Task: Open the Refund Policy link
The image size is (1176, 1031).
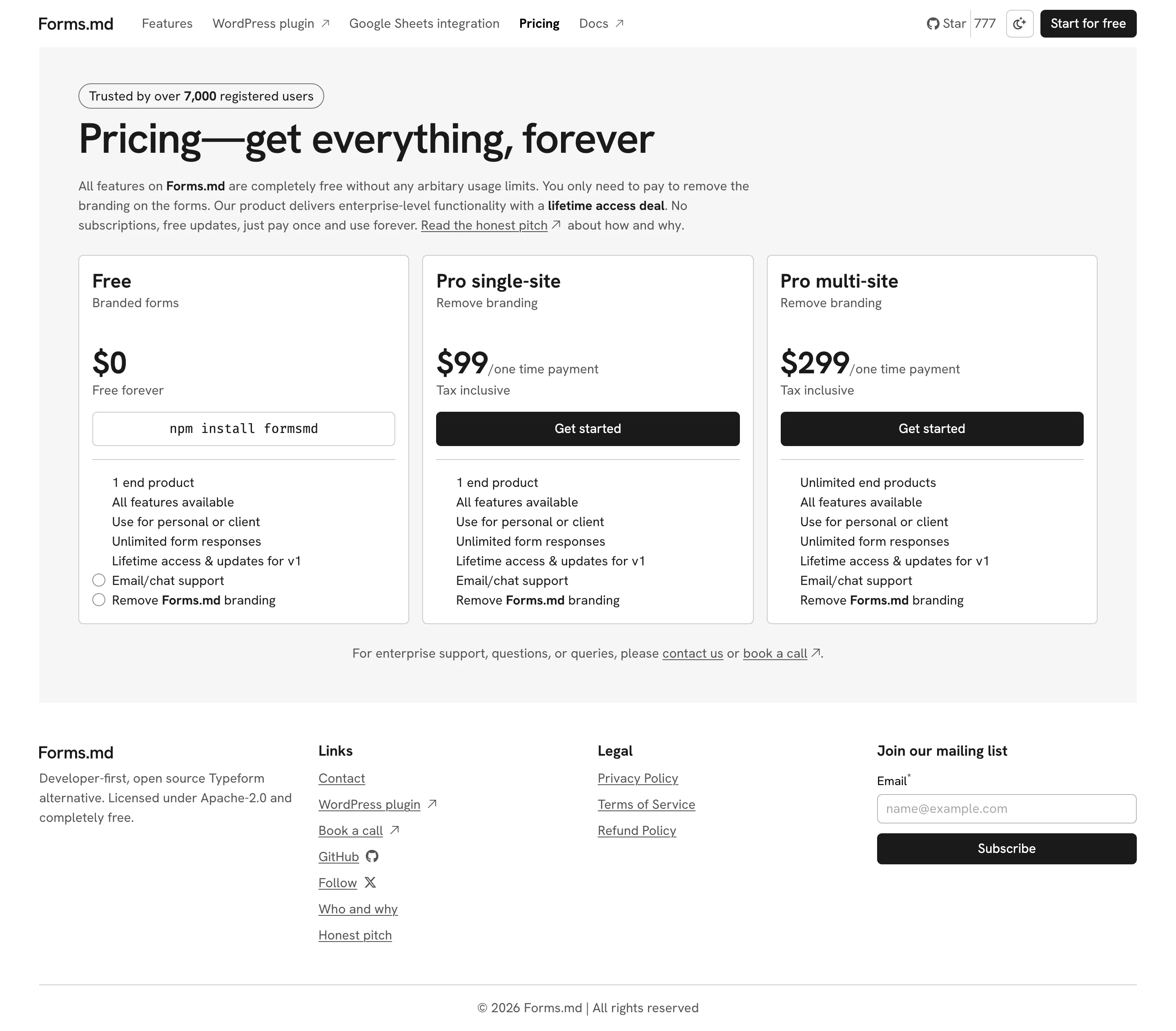Action: point(637,830)
